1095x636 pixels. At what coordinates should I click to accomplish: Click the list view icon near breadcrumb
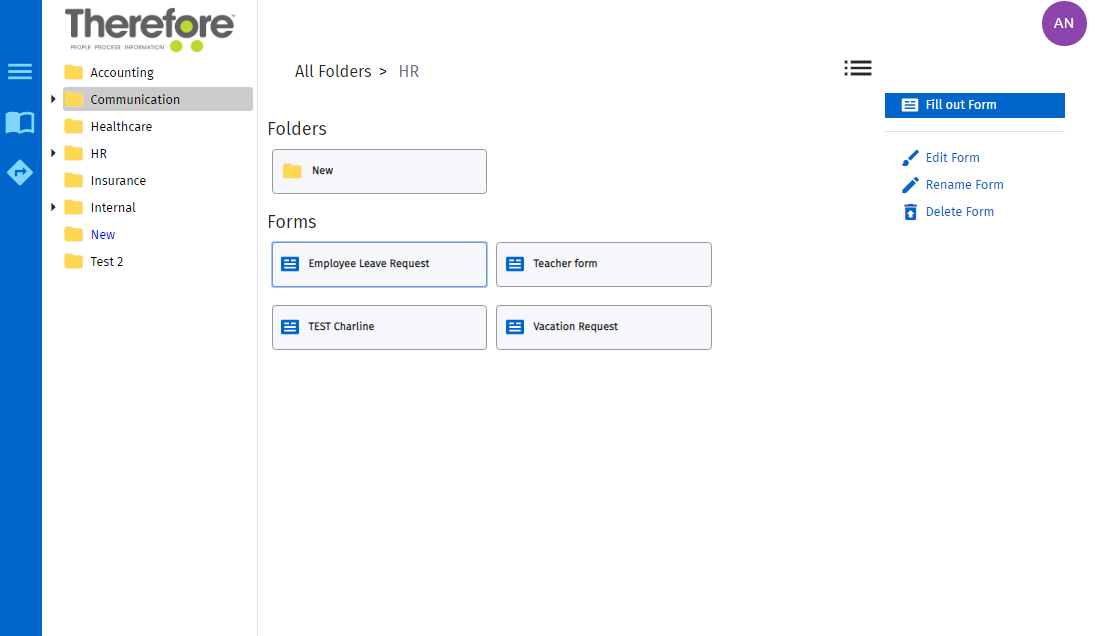[857, 68]
